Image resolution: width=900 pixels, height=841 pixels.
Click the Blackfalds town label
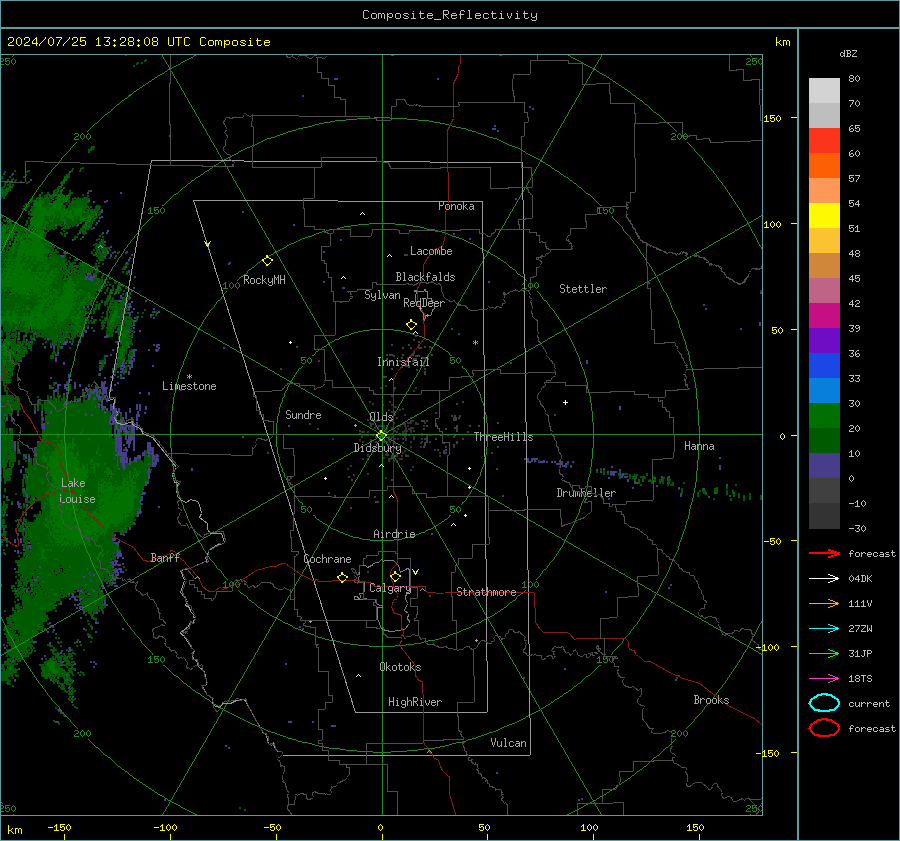pos(425,277)
